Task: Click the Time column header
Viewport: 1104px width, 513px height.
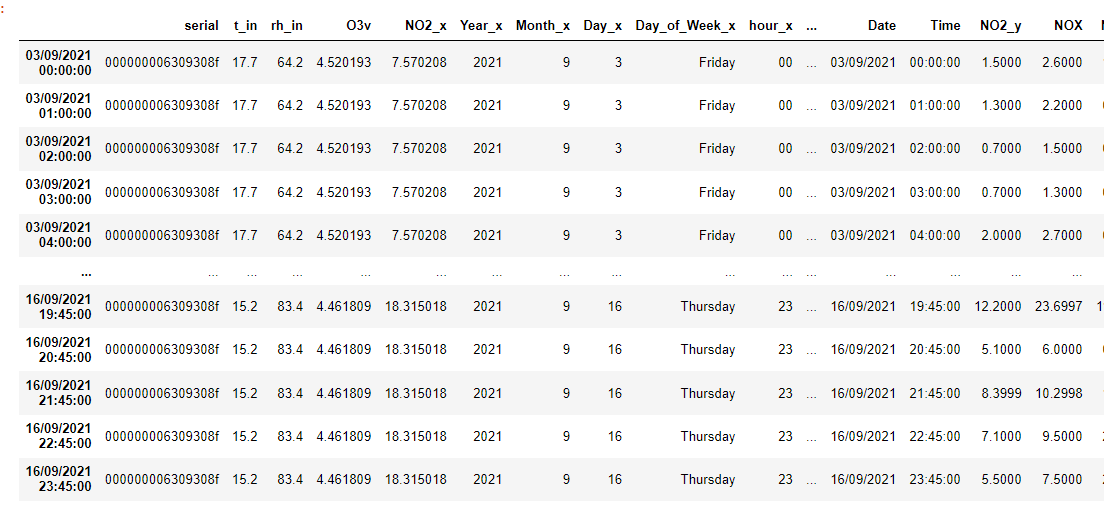Action: [x=945, y=26]
